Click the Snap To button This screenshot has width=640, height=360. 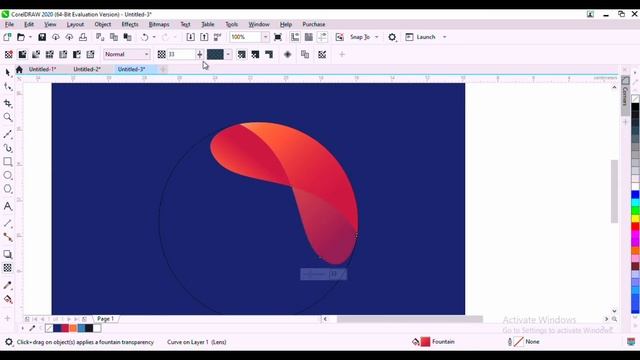360,37
